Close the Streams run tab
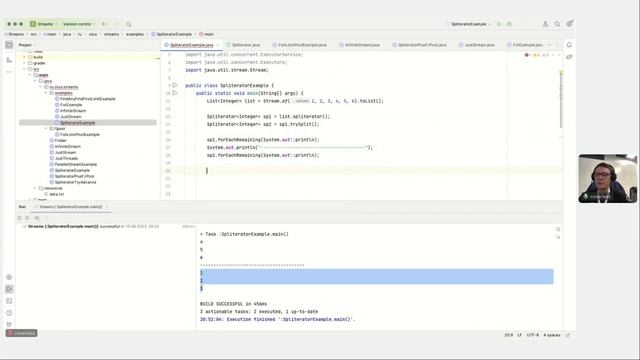The width and height of the screenshot is (640, 360). click(x=107, y=207)
